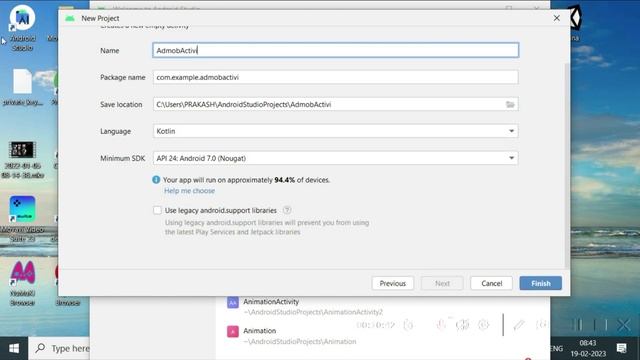Open Android Studio desktop shortcut
Screen dimensions: 640x360
(x=22, y=28)
